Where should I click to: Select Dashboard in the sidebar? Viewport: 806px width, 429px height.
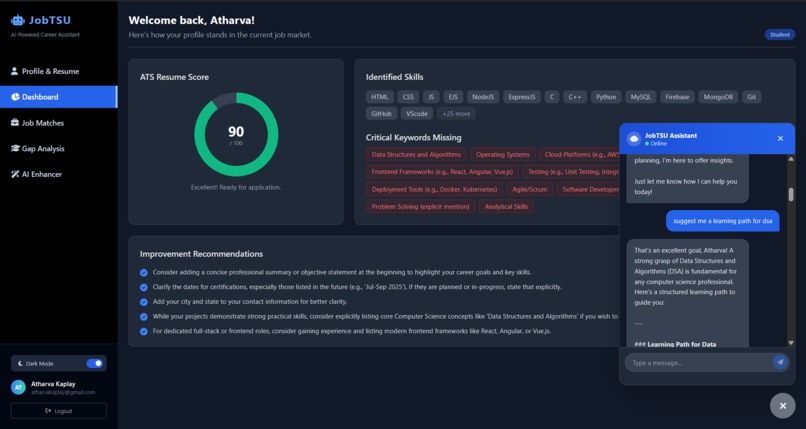point(59,97)
